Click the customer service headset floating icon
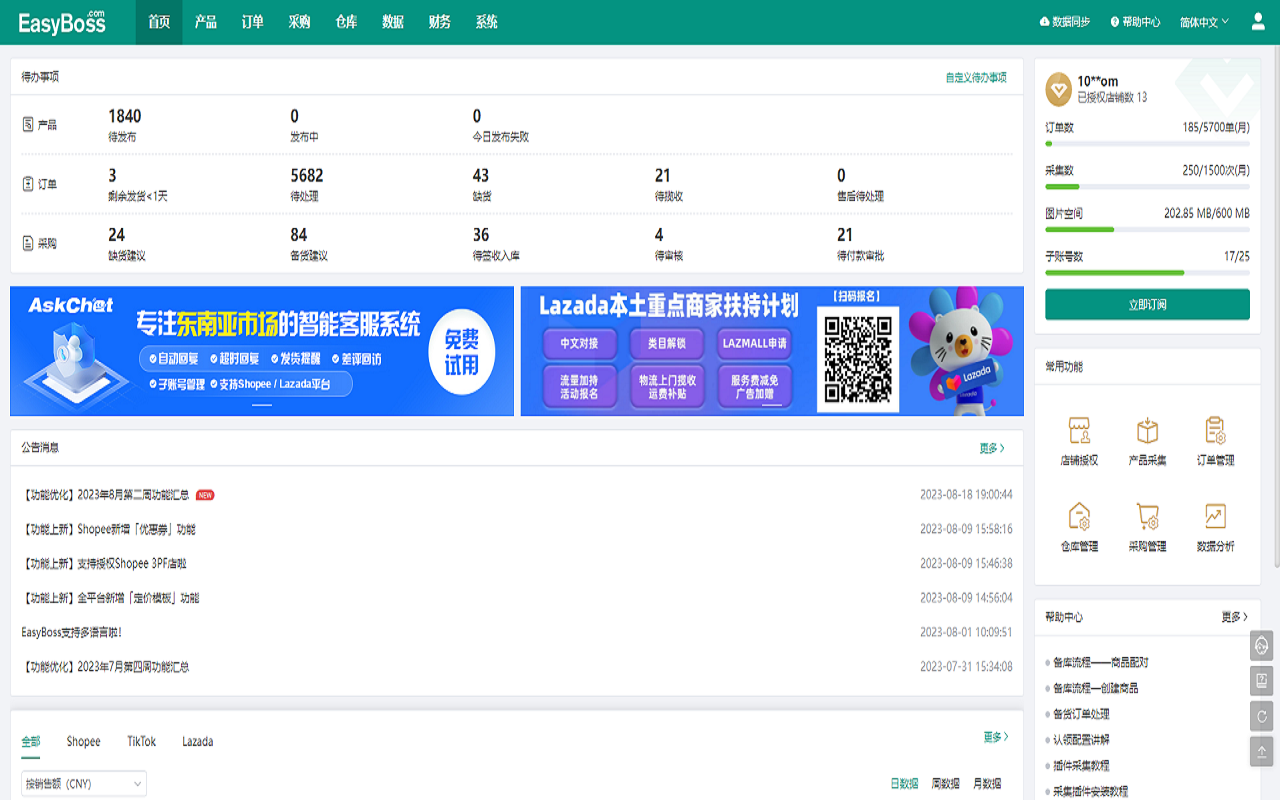1280x800 pixels. (1262, 645)
